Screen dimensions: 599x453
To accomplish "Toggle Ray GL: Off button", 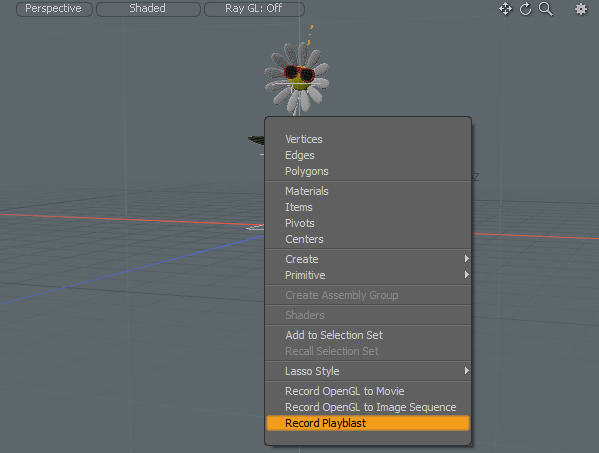I will point(254,8).
